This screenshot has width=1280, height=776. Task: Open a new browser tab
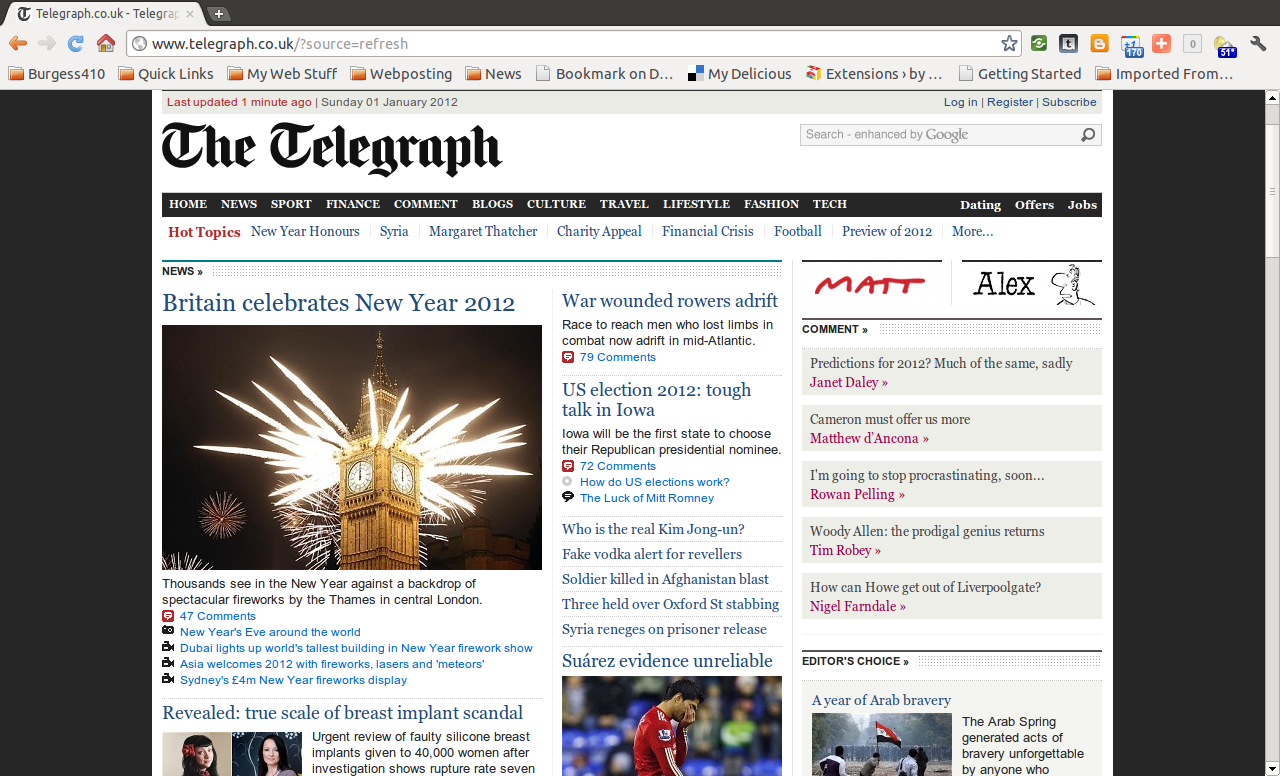[x=217, y=14]
